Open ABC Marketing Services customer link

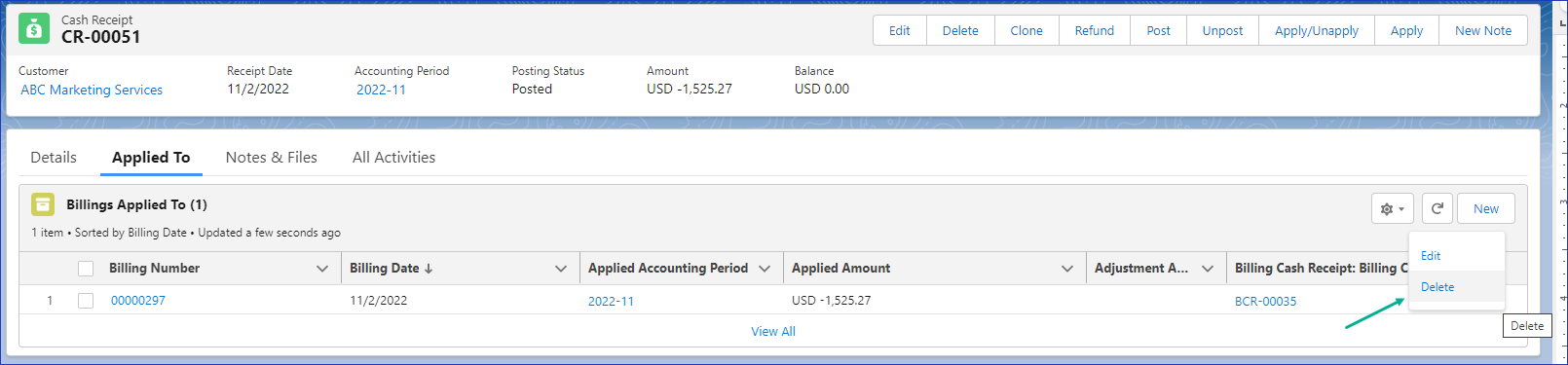pos(92,90)
